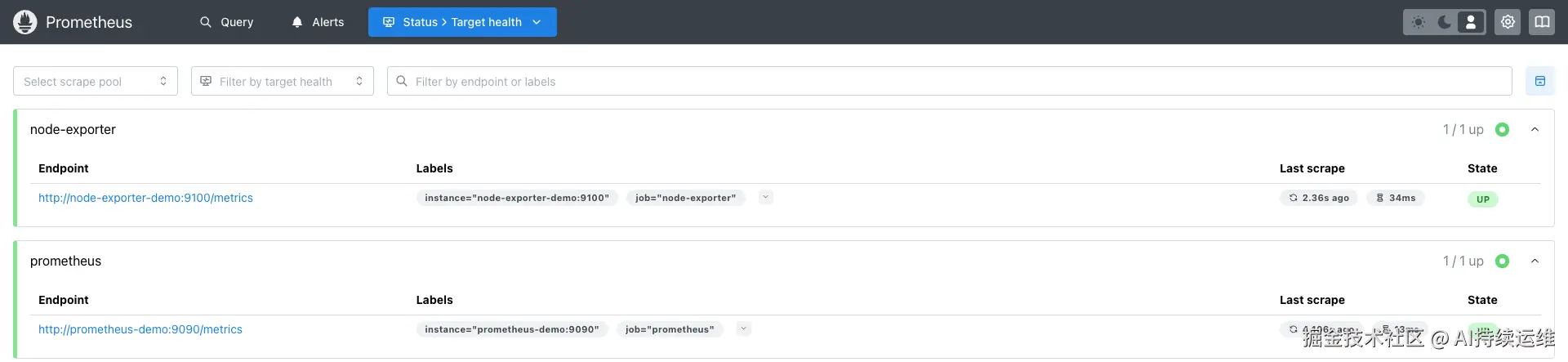Click the green health ring for prometheus pool
Screen dimensions: 1568x362
coord(1502,261)
